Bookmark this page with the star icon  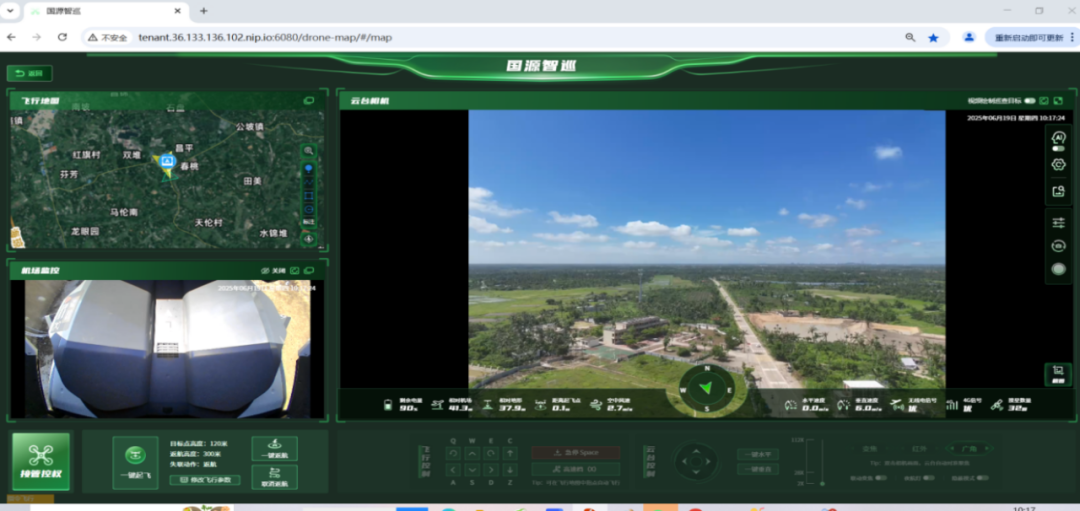933,37
